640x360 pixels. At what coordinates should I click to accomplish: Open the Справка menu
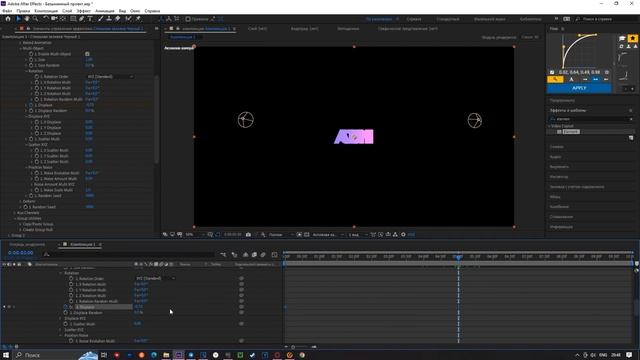(x=152, y=11)
